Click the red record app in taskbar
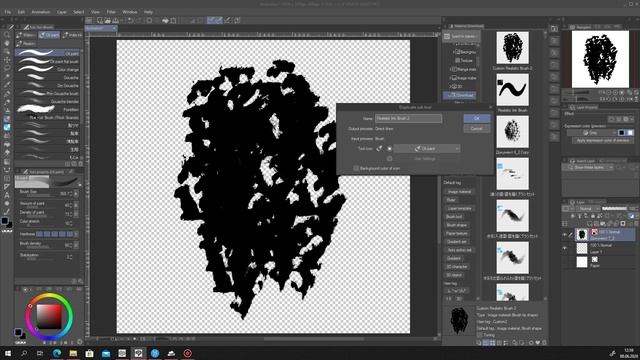Screen dimensions: 640x360 click(x=187, y=353)
